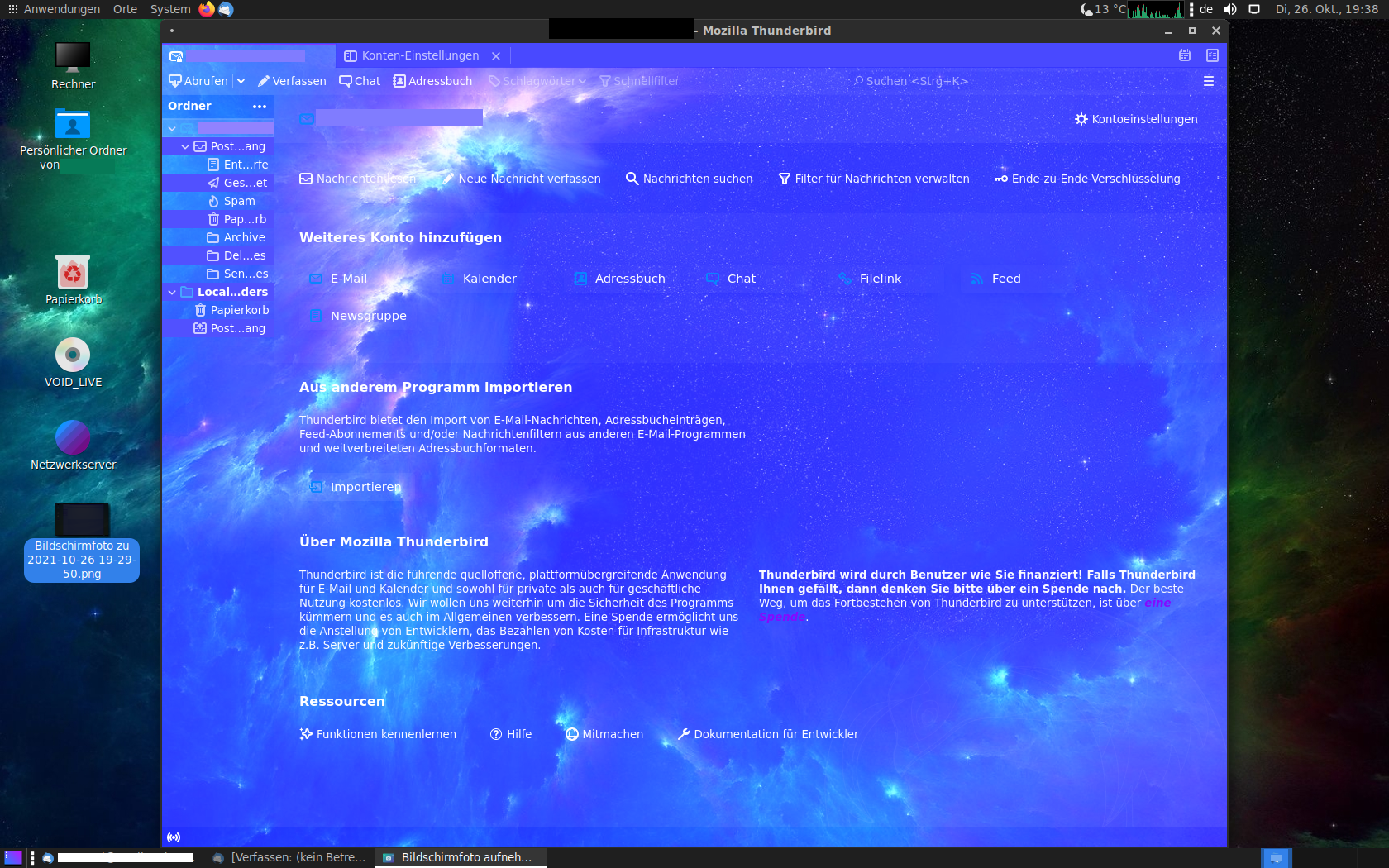Open the Anwendungen menu
This screenshot has width=1389, height=868.
[x=55, y=9]
